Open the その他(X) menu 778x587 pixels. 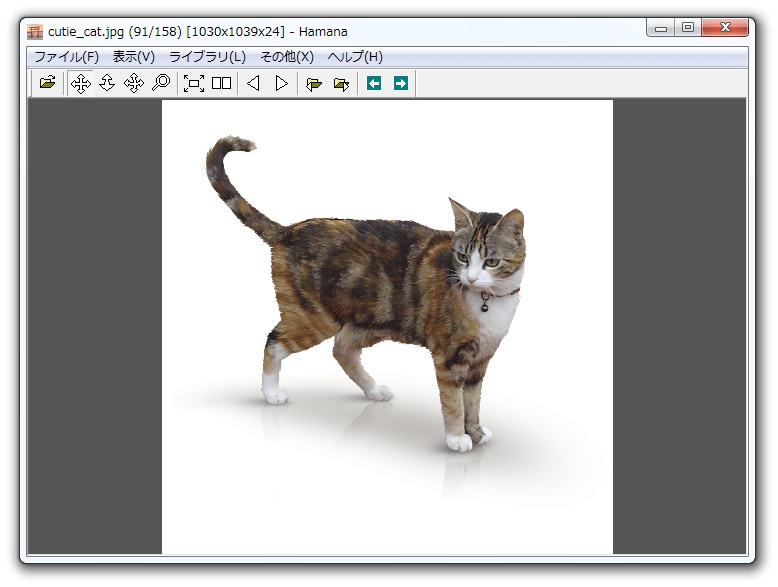coord(287,57)
